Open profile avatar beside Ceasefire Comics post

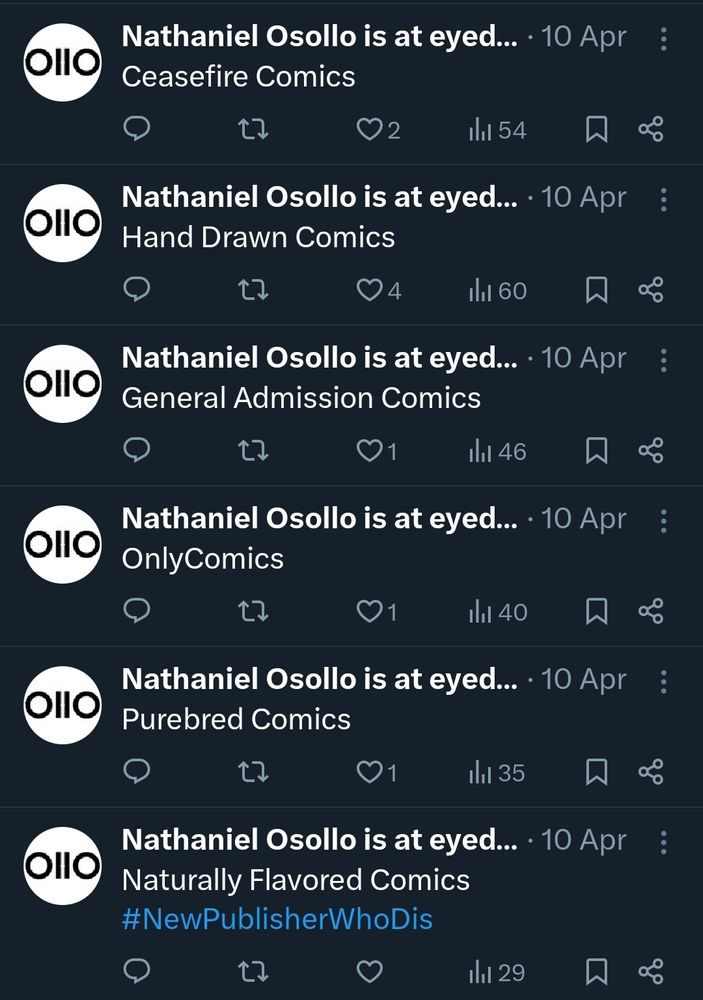(x=62, y=62)
